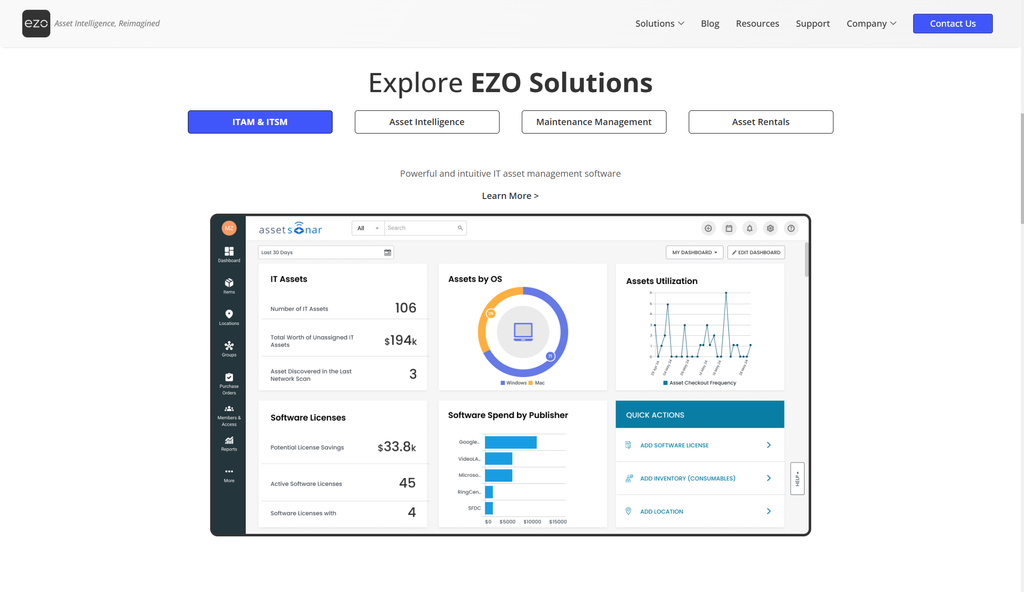The width and height of the screenshot is (1024, 592).
Task: Open the Solutions menu in the header
Action: click(x=659, y=23)
